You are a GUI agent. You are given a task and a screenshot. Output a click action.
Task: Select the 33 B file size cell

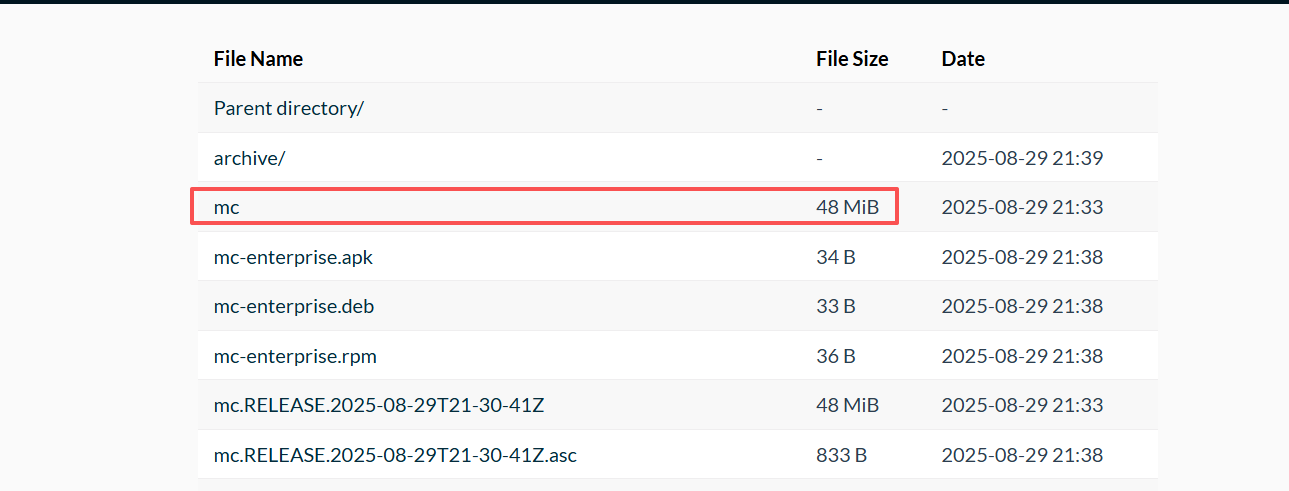[835, 306]
